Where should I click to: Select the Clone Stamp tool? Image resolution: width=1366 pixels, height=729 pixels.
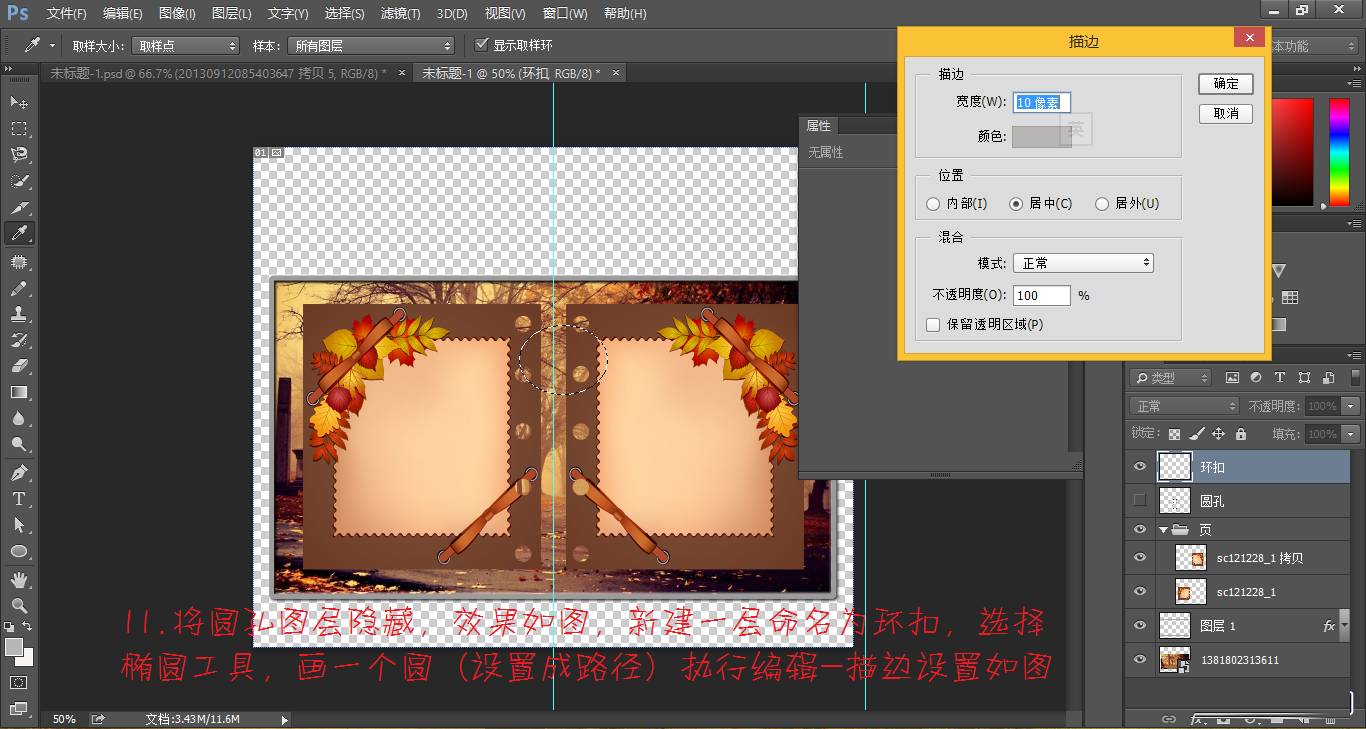[x=19, y=314]
